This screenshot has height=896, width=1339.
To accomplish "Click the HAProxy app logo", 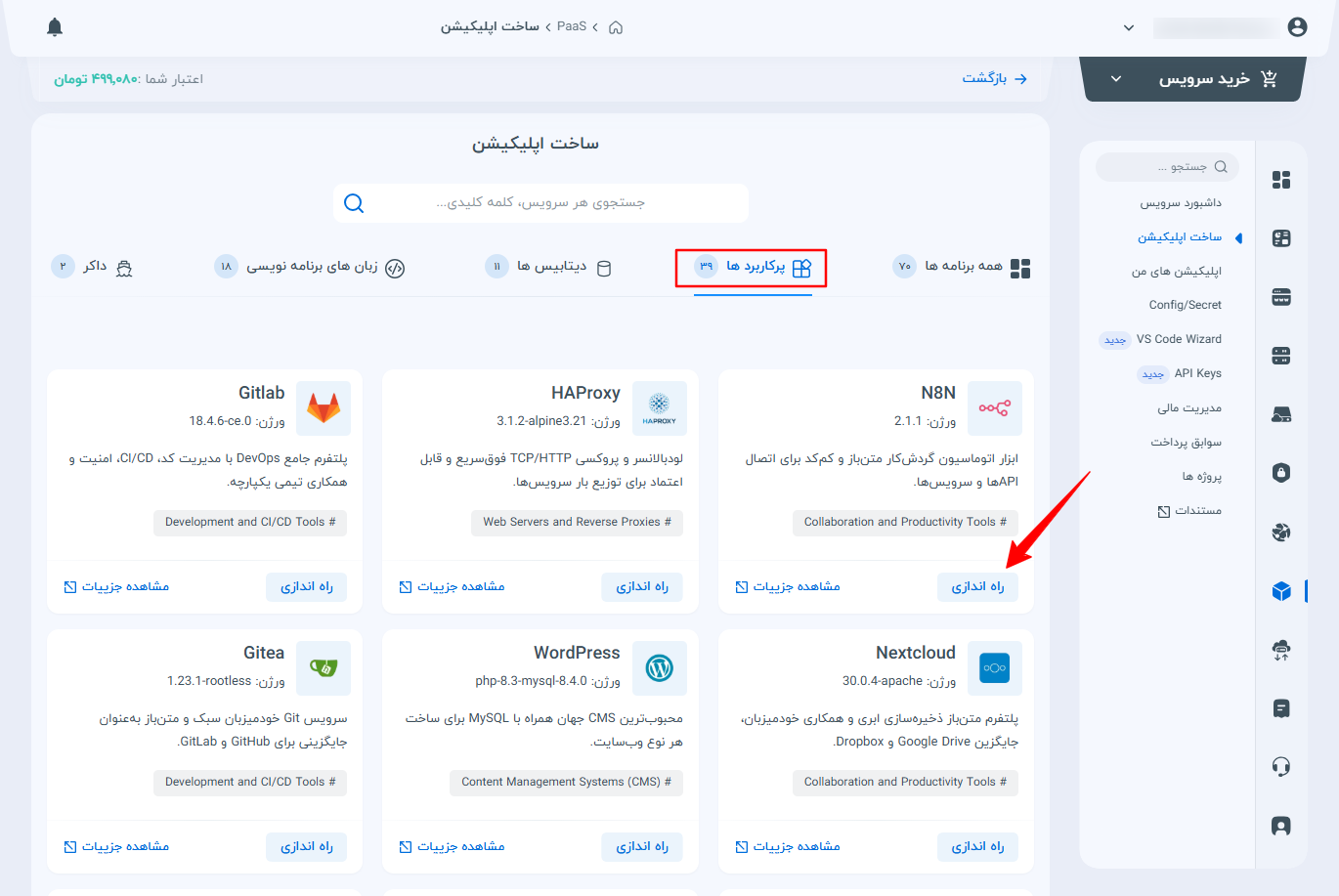I will pos(660,408).
